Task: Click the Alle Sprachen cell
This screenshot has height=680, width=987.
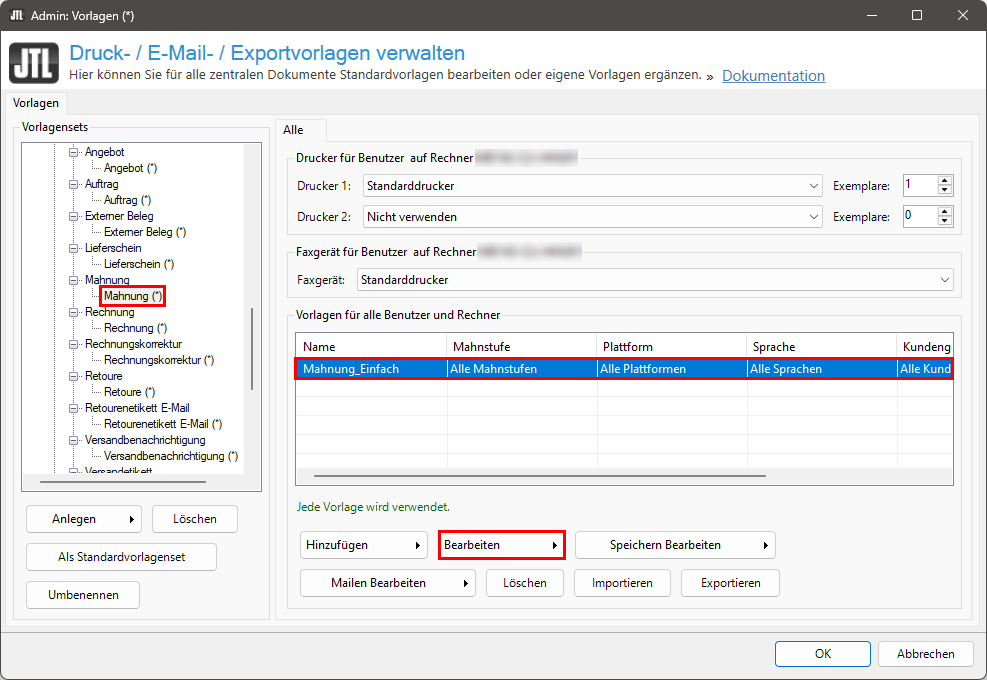Action: click(x=821, y=369)
